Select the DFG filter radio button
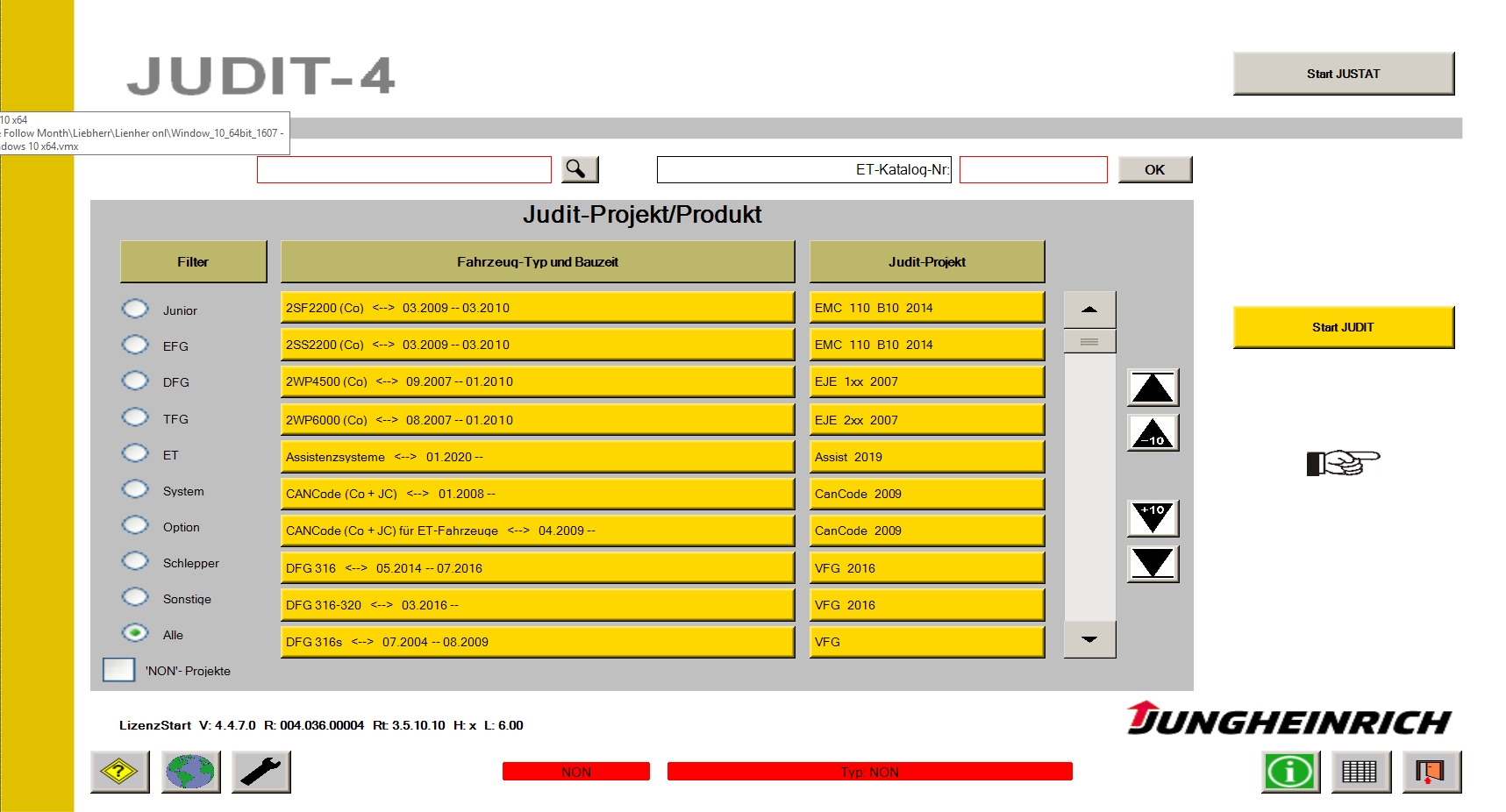The image size is (1506, 812). coord(135,381)
